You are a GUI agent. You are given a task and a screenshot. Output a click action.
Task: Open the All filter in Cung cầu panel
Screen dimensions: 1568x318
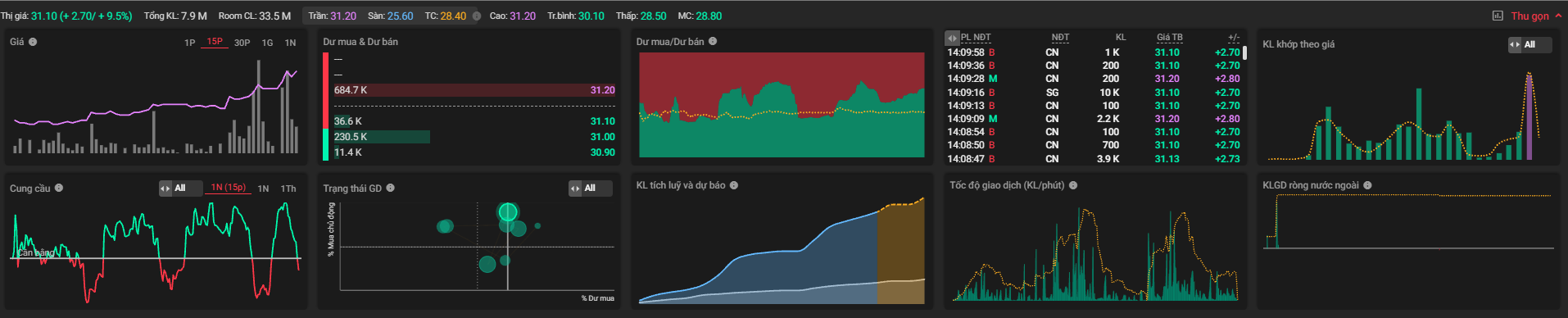point(180,188)
